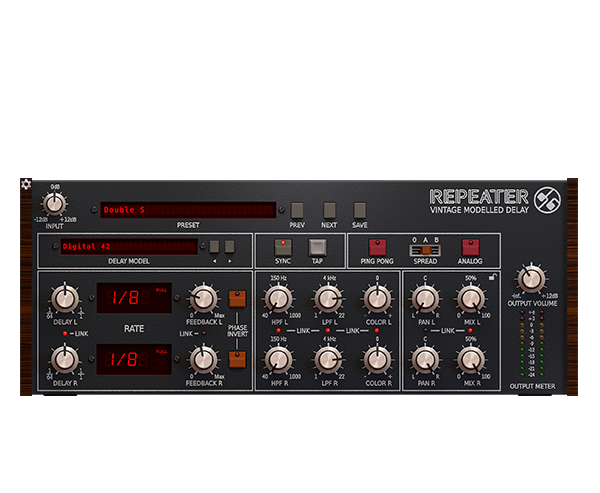Viewport: 600px width, 493px height.
Task: Click the COLOR L knob
Action: (377, 299)
